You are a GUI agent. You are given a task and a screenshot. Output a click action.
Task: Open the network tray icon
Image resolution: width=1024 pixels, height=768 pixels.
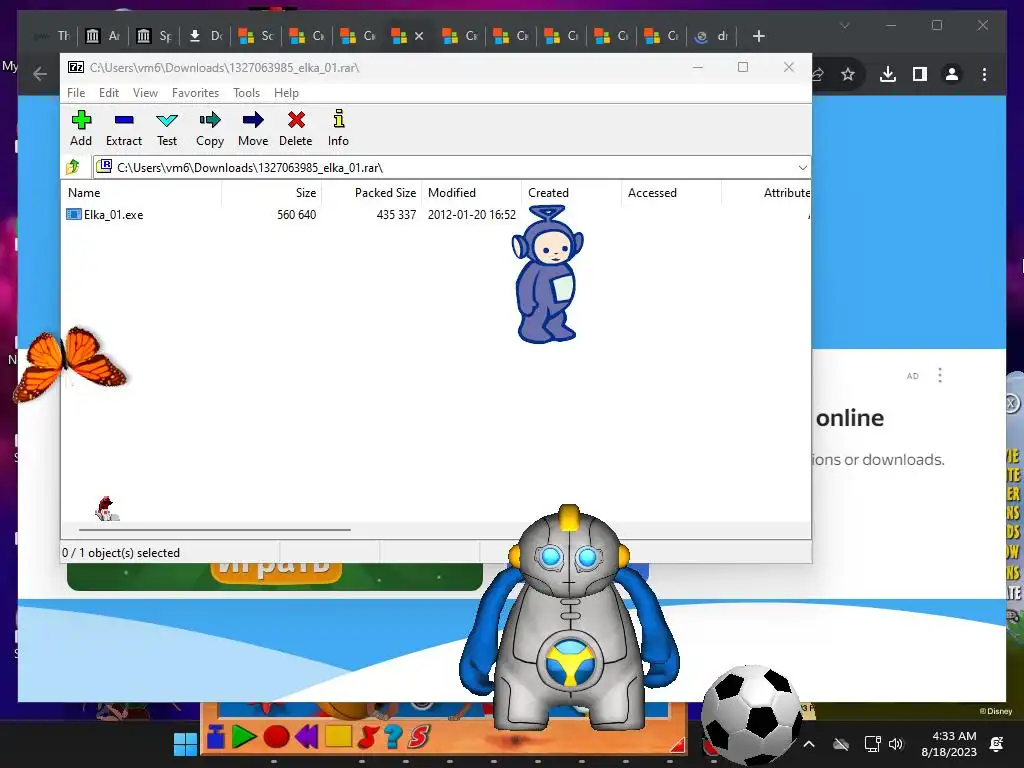pos(872,744)
